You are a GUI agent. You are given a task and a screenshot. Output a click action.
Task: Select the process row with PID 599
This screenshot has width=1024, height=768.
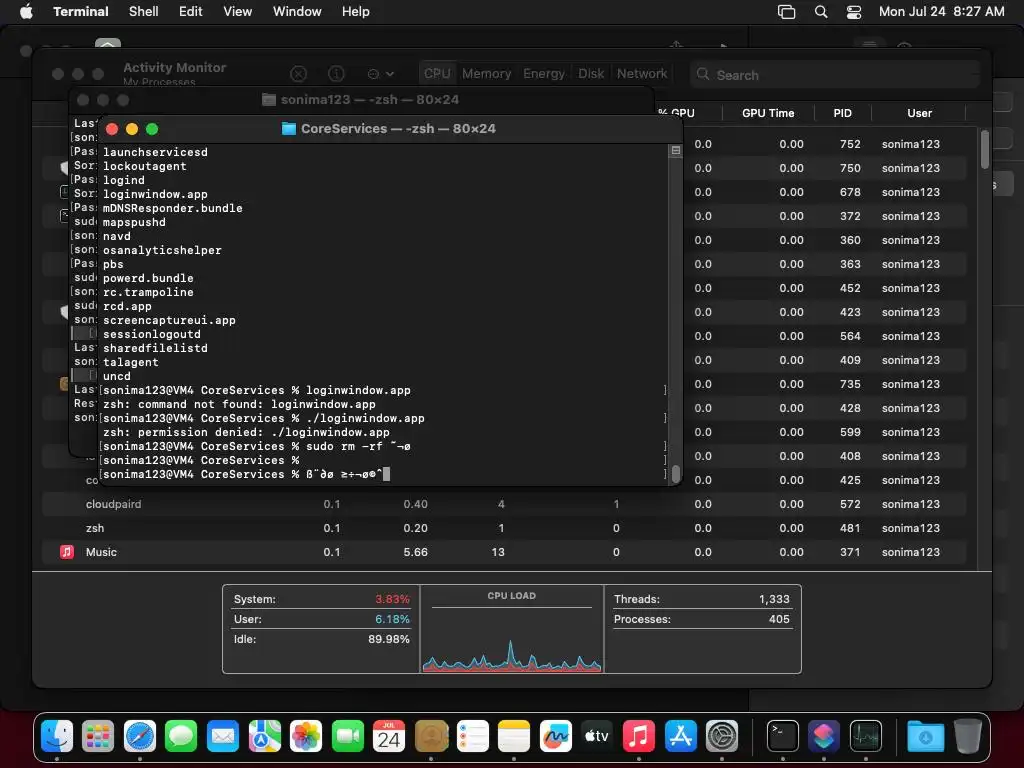coord(824,432)
